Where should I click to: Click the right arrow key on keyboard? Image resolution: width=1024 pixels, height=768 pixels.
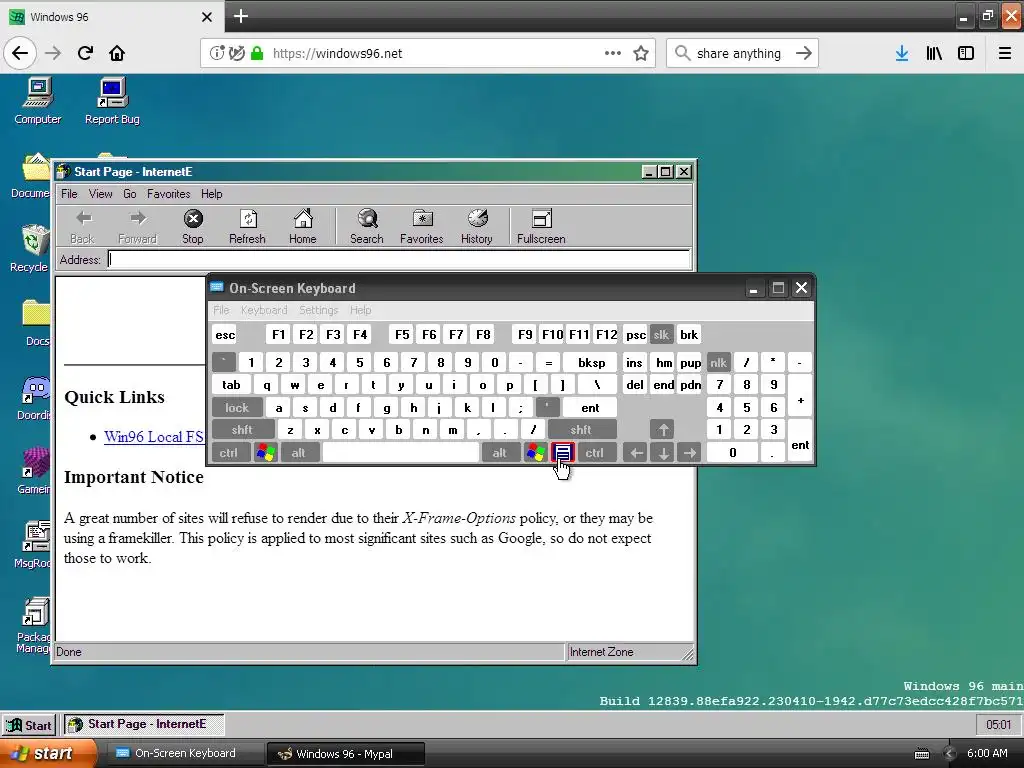click(690, 453)
